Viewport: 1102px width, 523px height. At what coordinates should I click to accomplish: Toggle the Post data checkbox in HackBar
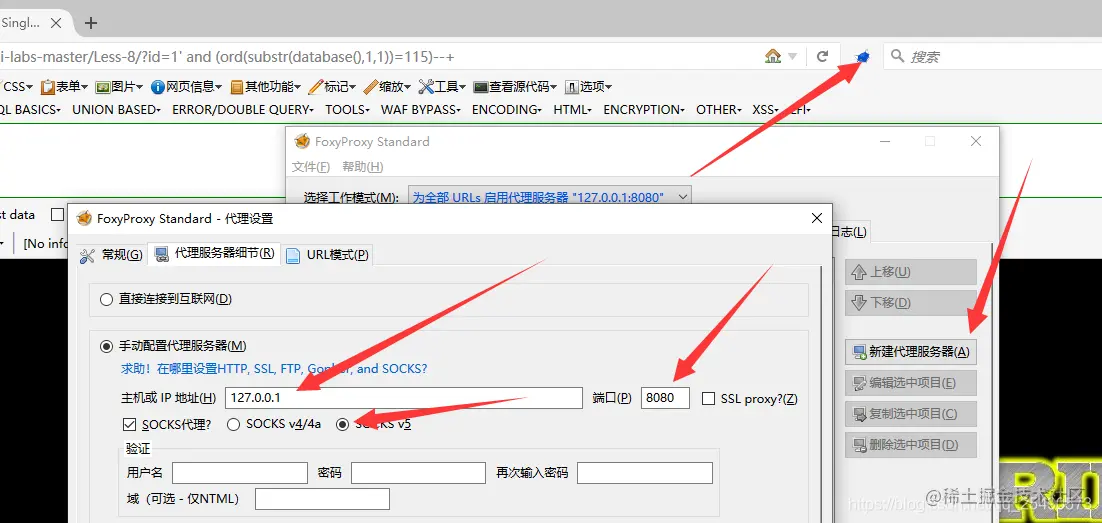pyautogui.click(x=58, y=214)
